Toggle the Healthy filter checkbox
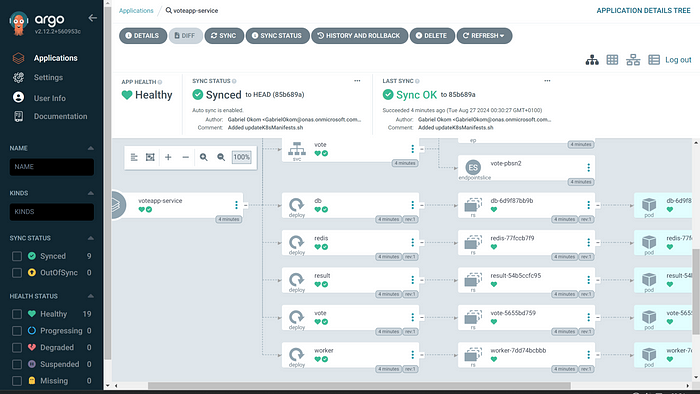The width and height of the screenshot is (700, 394). (x=17, y=314)
